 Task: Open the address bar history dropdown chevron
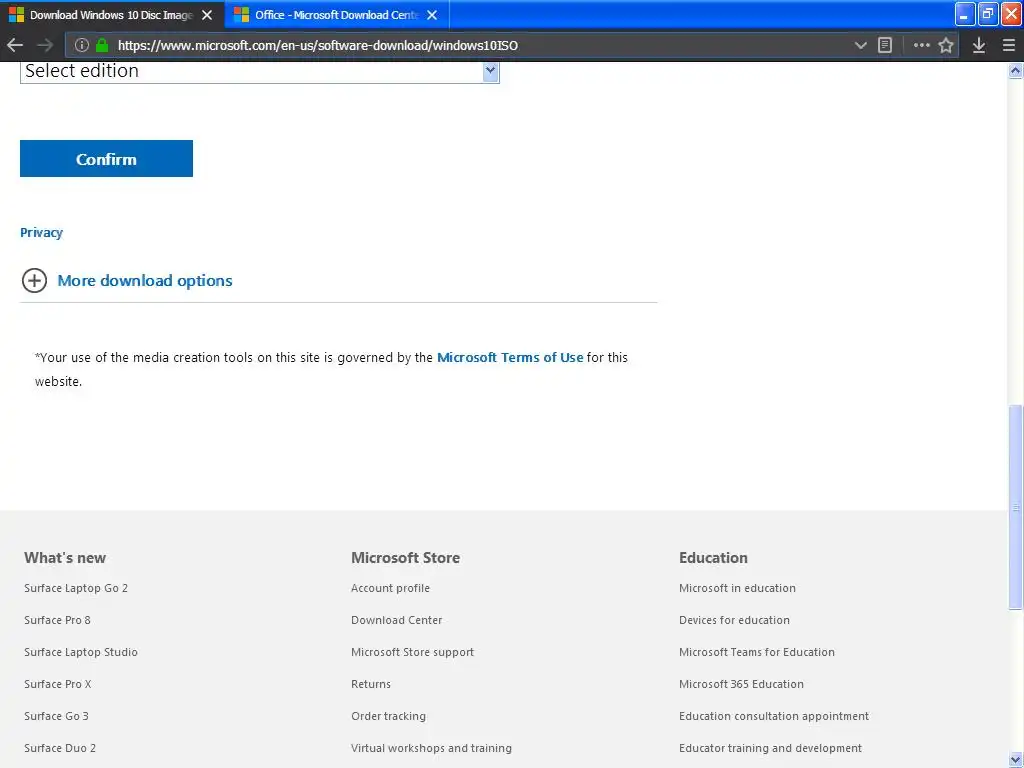click(861, 45)
